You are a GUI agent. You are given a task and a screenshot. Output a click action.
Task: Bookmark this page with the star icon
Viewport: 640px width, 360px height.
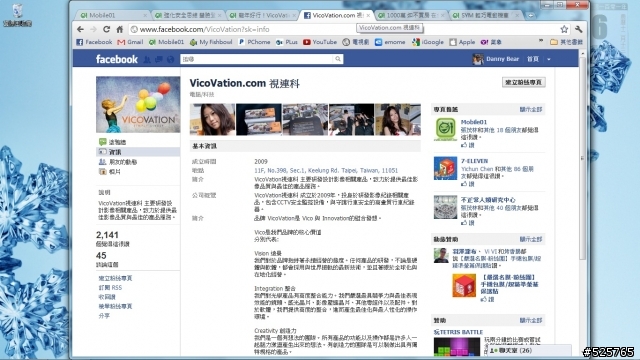pyautogui.click(x=564, y=29)
